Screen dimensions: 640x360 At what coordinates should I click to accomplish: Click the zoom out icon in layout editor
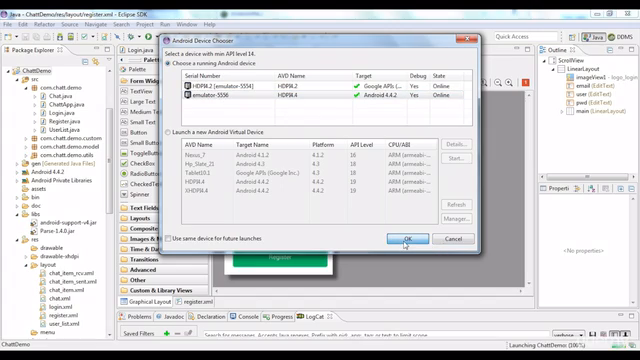pyautogui.click(x=498, y=82)
